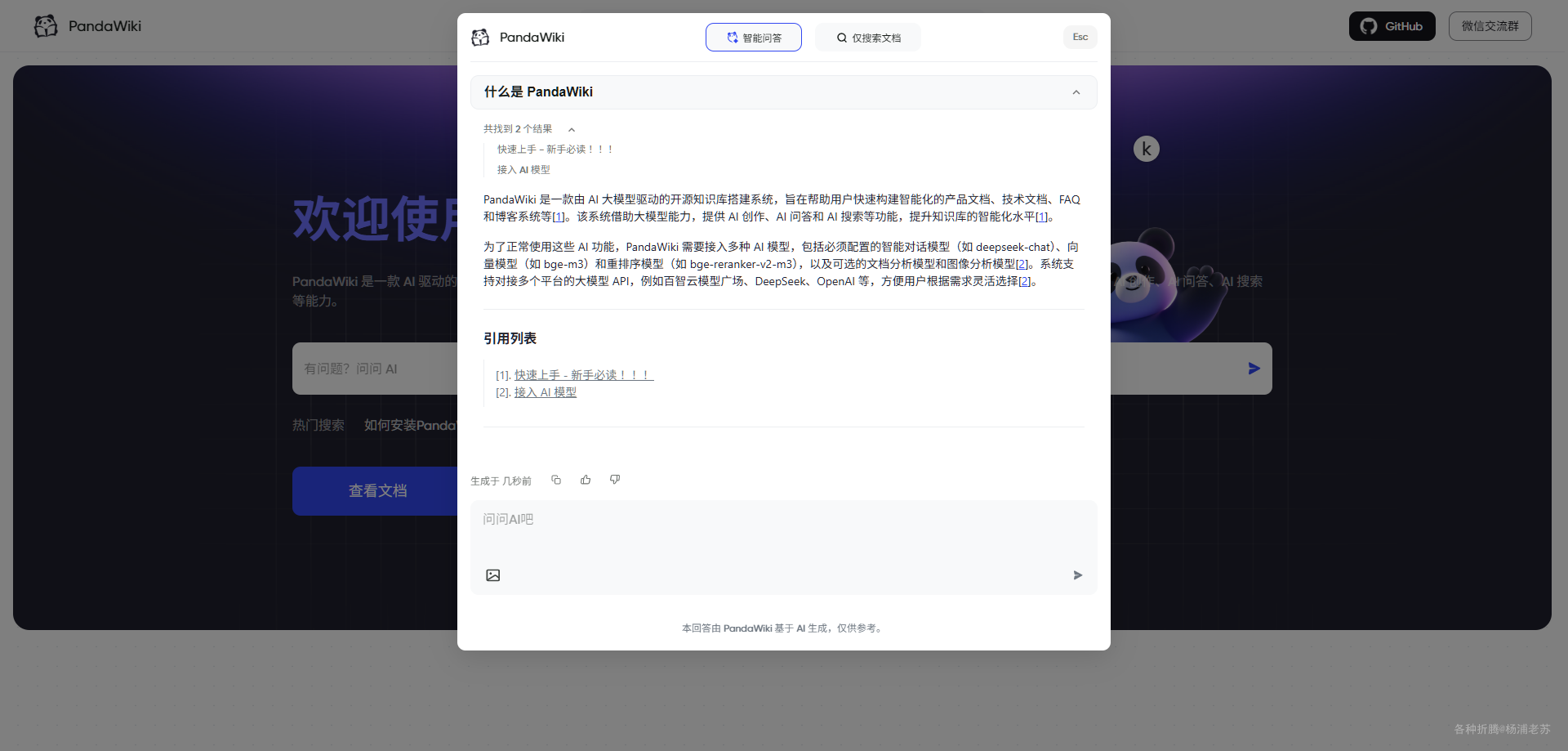1568x751 pixels.
Task: Click the PandaWiki panda logo in the dialog
Action: 480,38
